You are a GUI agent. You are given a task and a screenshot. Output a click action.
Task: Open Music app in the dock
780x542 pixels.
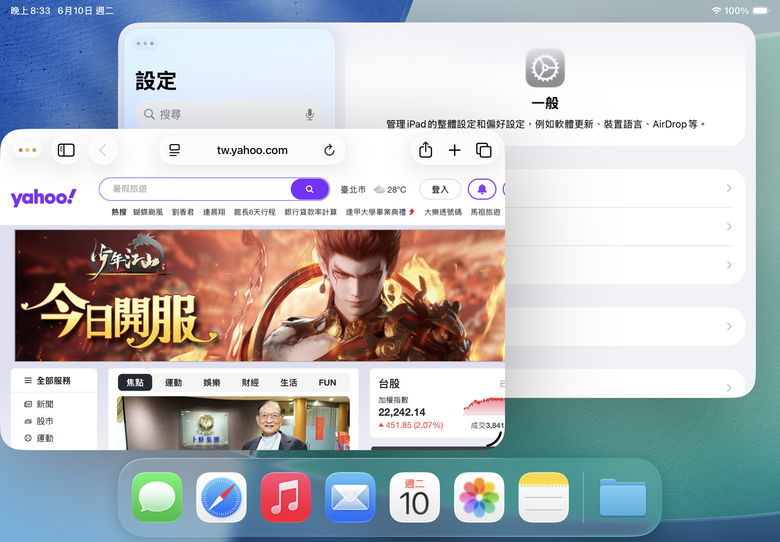pyautogui.click(x=286, y=497)
